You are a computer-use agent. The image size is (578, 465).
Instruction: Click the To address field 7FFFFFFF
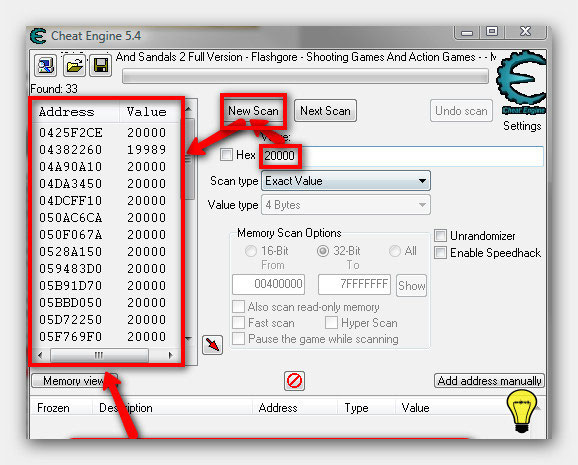(354, 284)
